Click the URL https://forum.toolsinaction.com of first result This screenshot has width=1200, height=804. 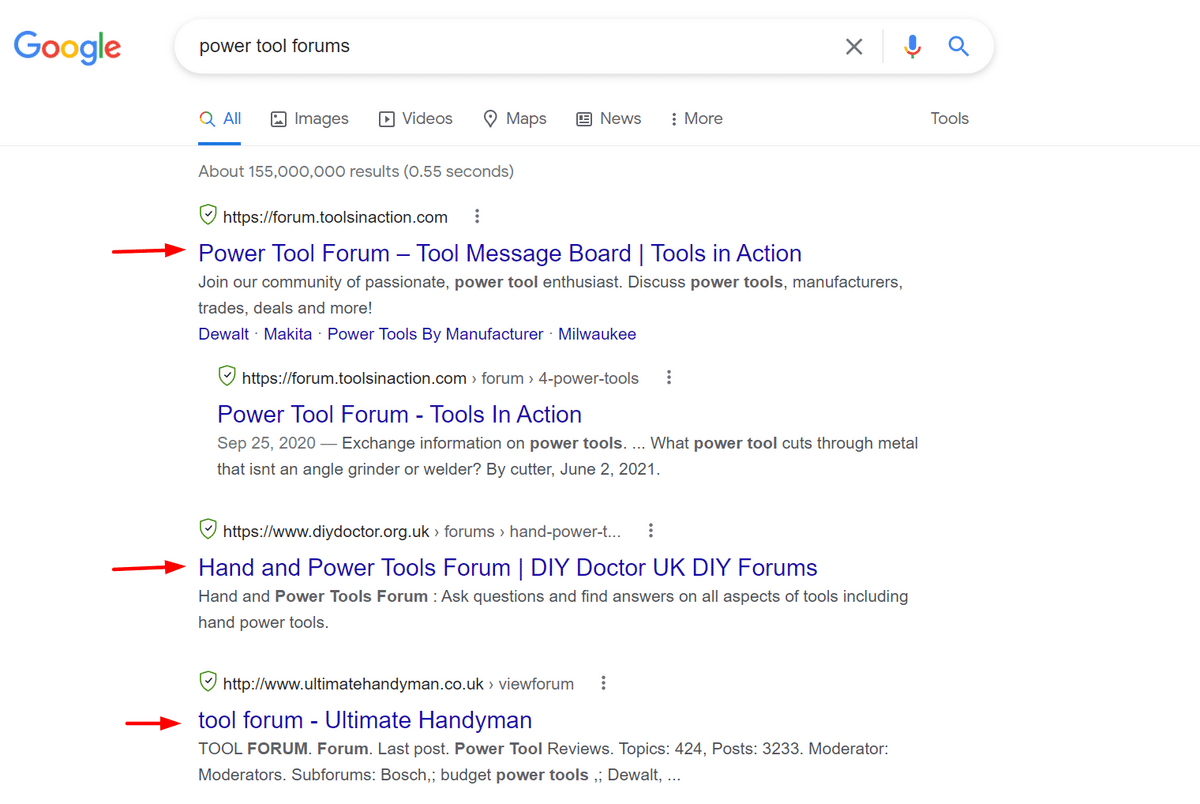tap(335, 217)
